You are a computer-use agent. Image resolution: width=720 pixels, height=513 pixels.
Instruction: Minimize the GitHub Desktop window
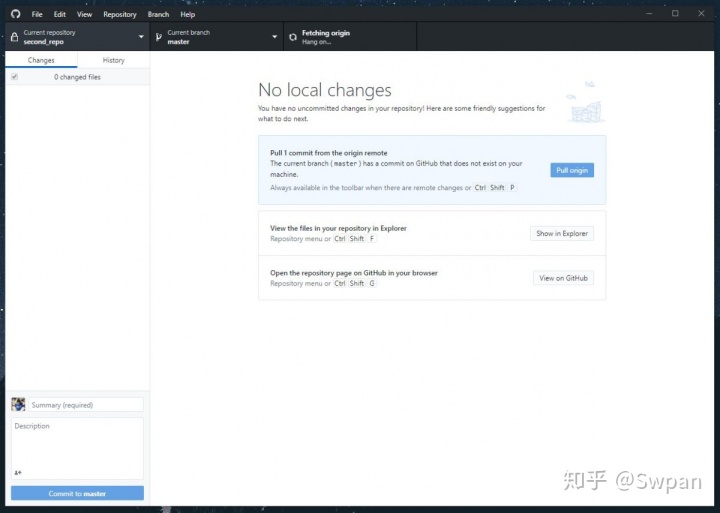click(649, 14)
